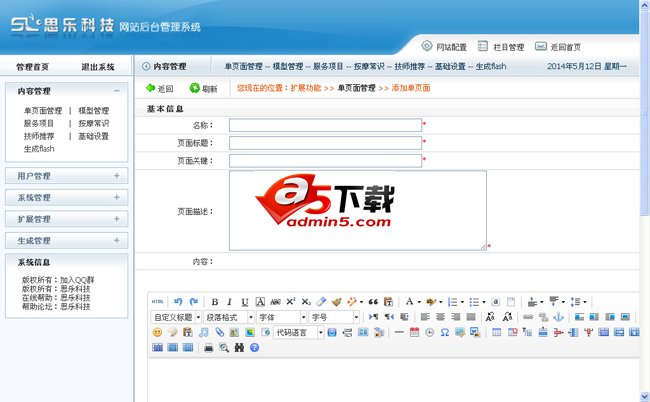
Task: Insert an anchor with the anchor icon
Action: (x=559, y=317)
